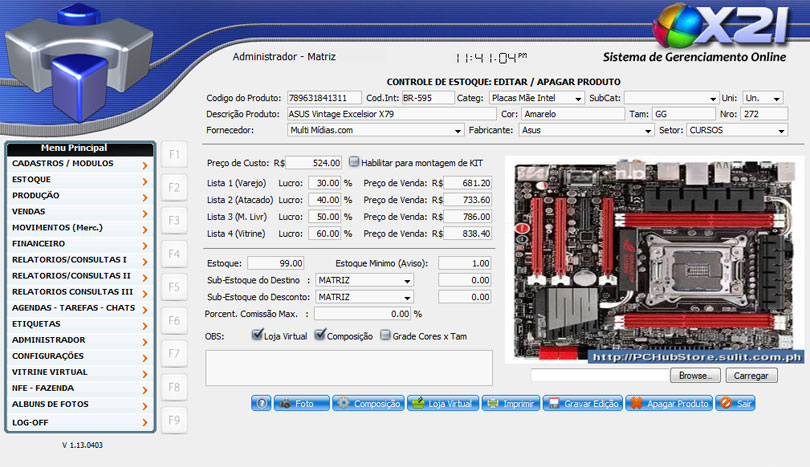
Task: Select FINANCEIRO menu item
Action: tap(78, 243)
